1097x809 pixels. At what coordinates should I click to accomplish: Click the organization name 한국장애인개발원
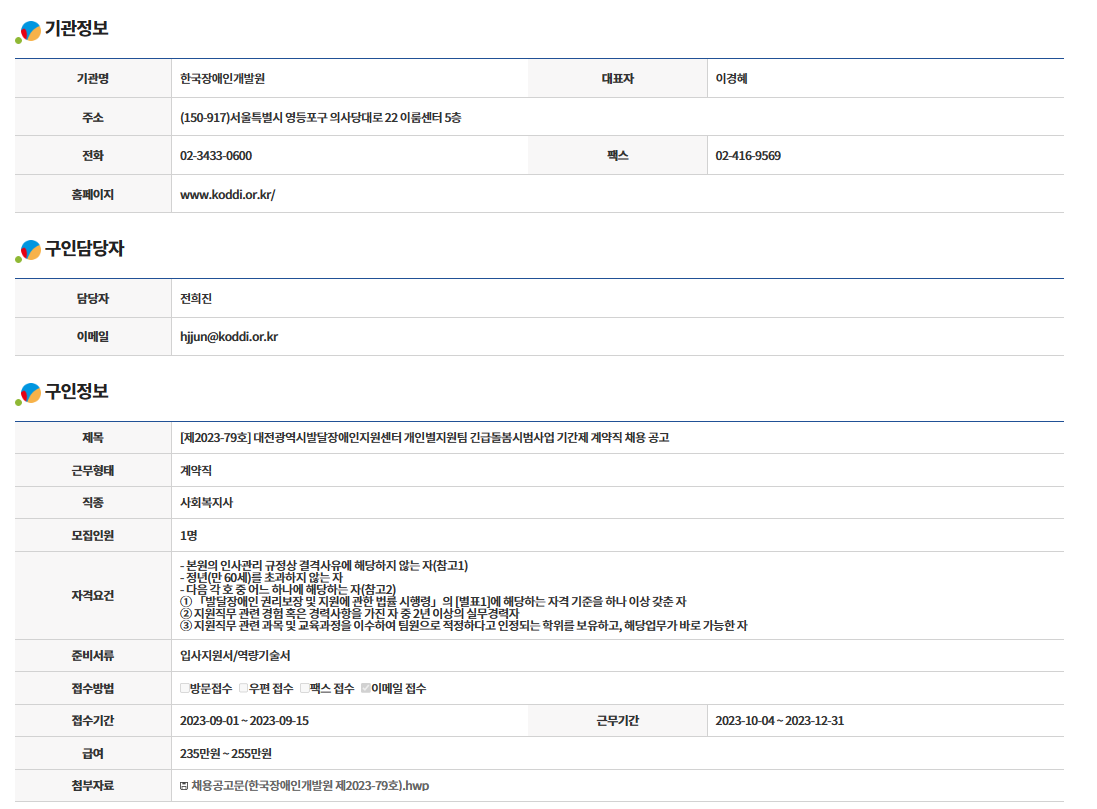(222, 78)
